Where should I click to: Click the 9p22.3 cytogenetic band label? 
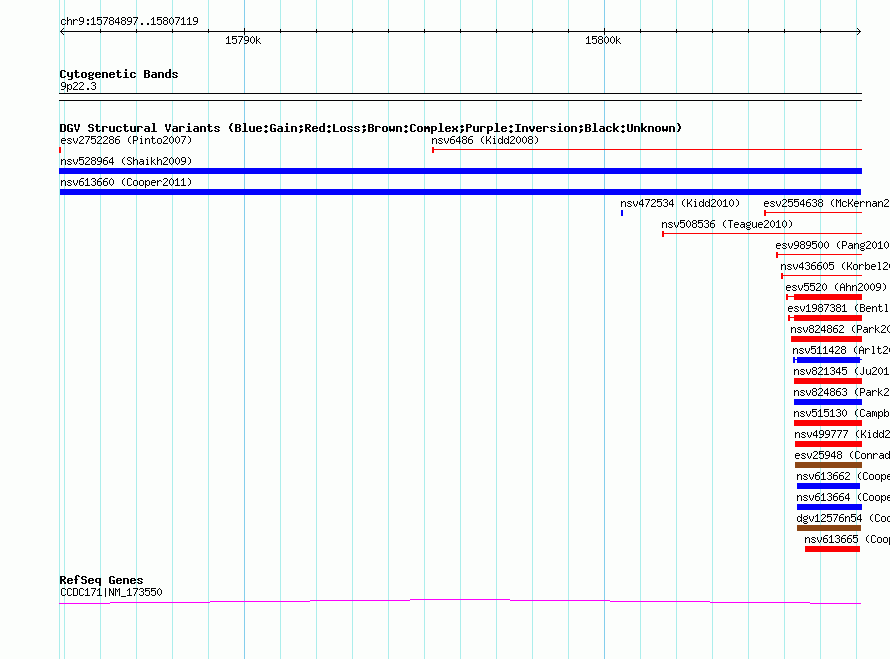click(x=78, y=86)
